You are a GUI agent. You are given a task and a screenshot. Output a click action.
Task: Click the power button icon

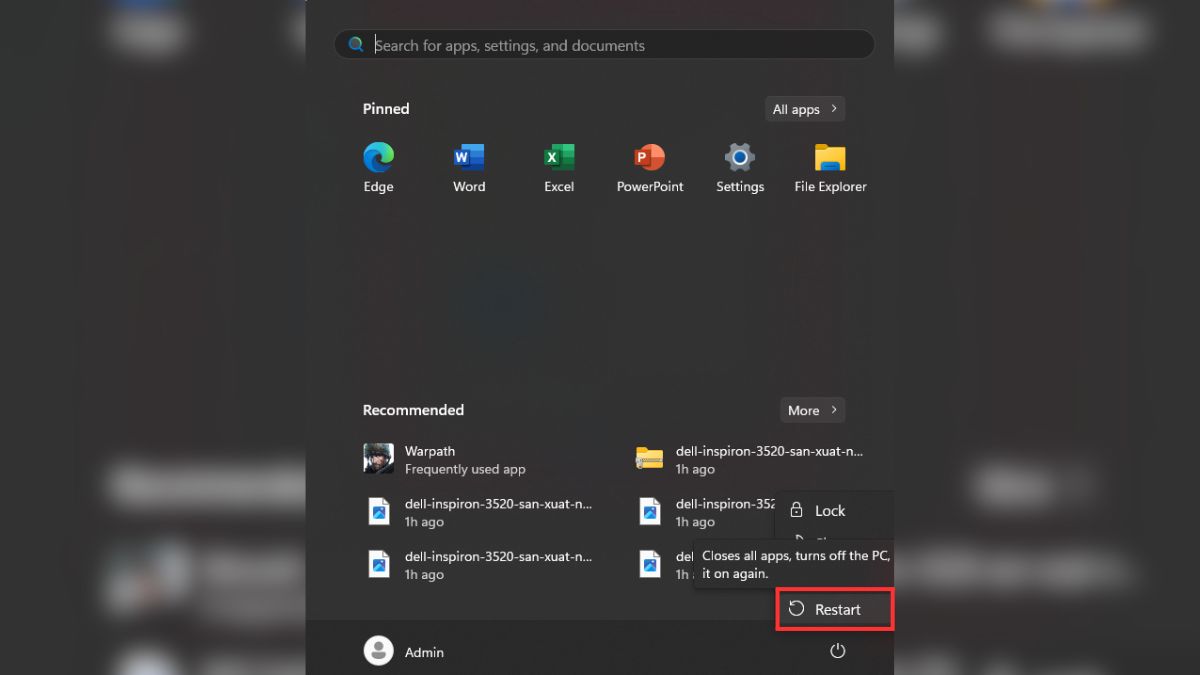(838, 651)
